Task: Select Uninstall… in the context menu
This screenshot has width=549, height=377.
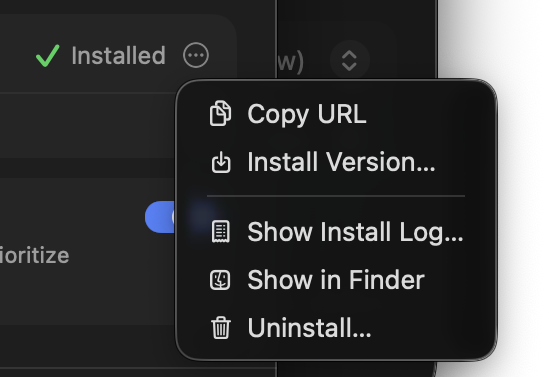Action: (x=336, y=328)
